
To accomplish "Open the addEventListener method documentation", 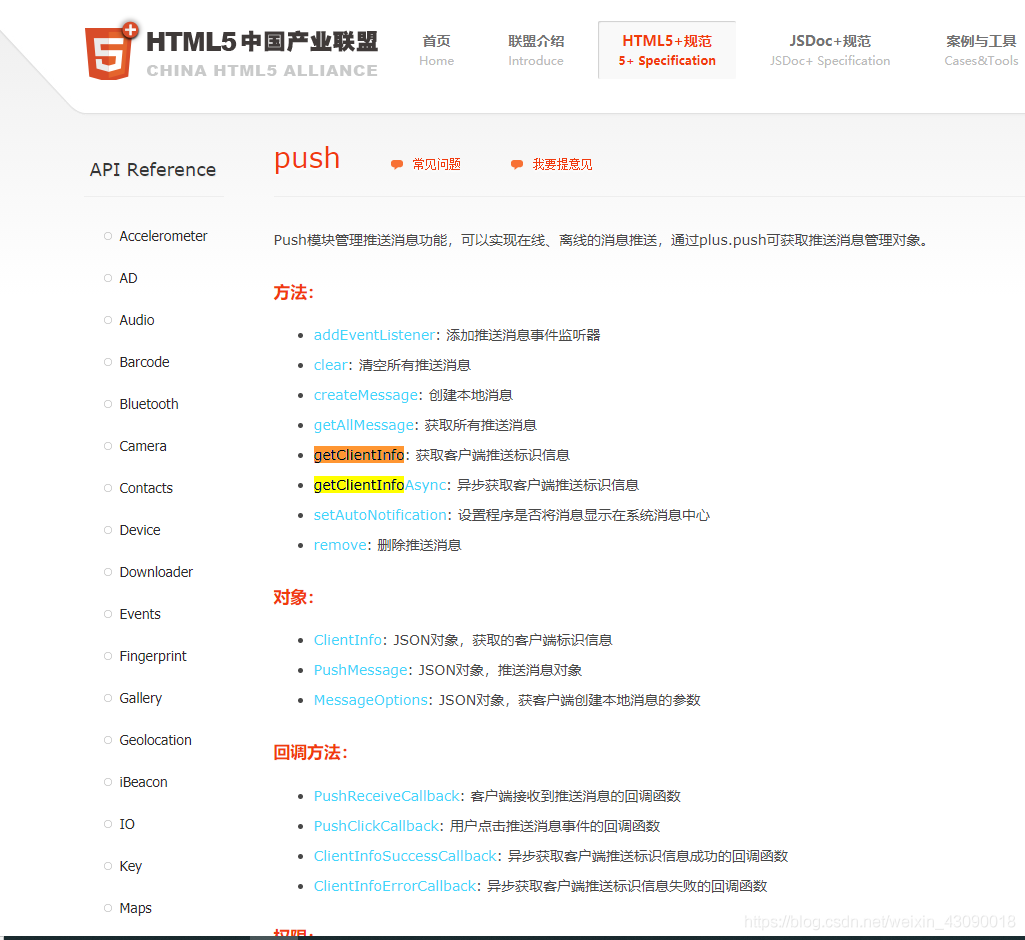I will tap(374, 334).
